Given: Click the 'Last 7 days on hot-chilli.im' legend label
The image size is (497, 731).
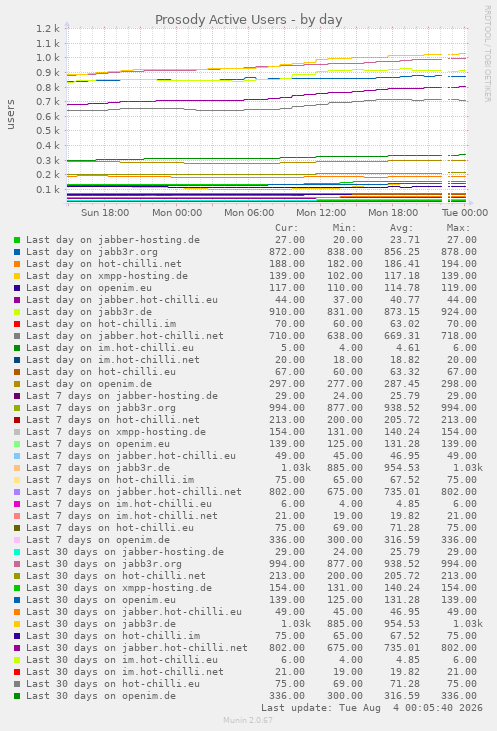Looking at the screenshot, I should (110, 480).
